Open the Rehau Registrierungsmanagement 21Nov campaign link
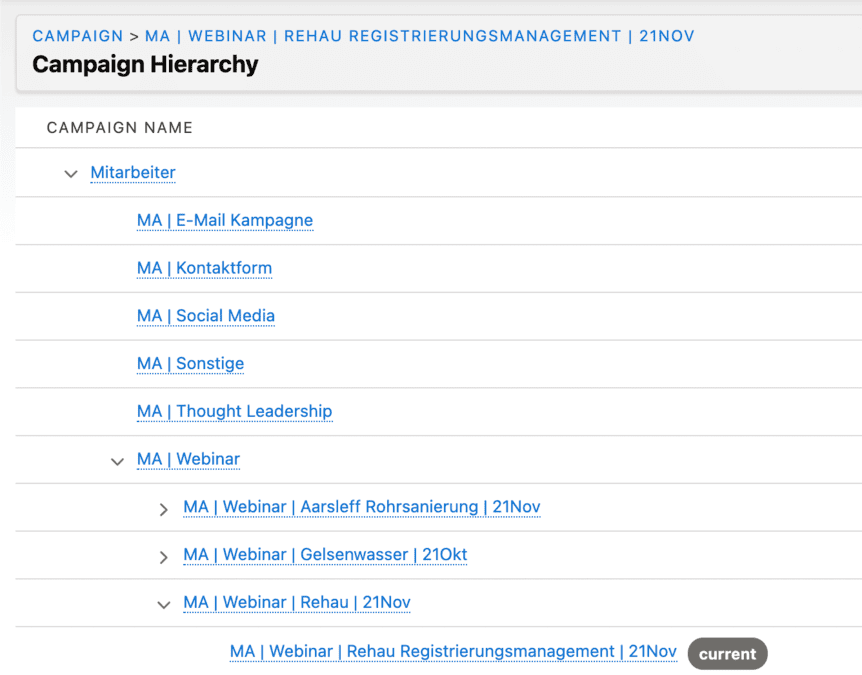Image resolution: width=862 pixels, height=675 pixels. pyautogui.click(x=453, y=651)
